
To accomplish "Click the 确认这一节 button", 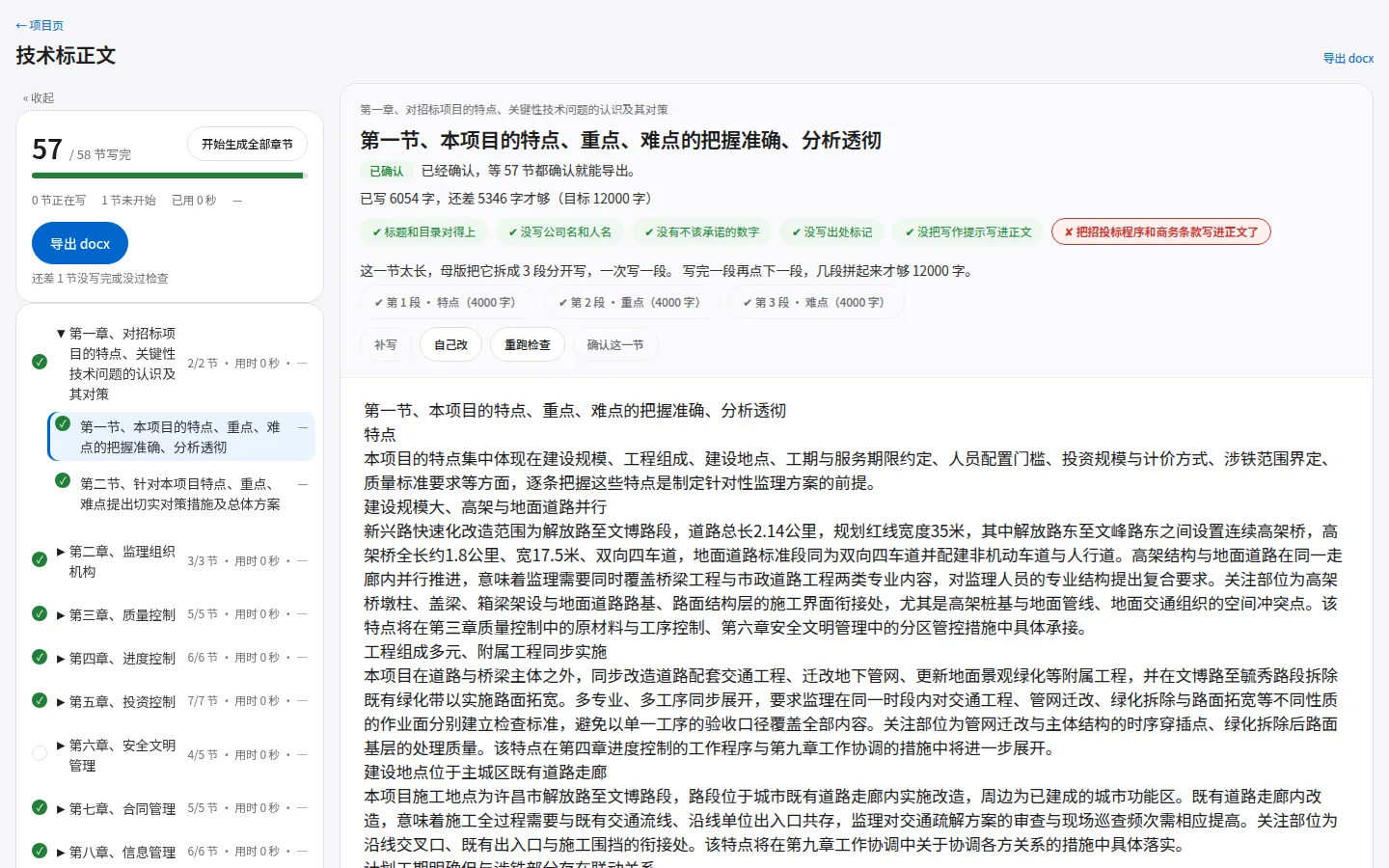I will pos(615,345).
